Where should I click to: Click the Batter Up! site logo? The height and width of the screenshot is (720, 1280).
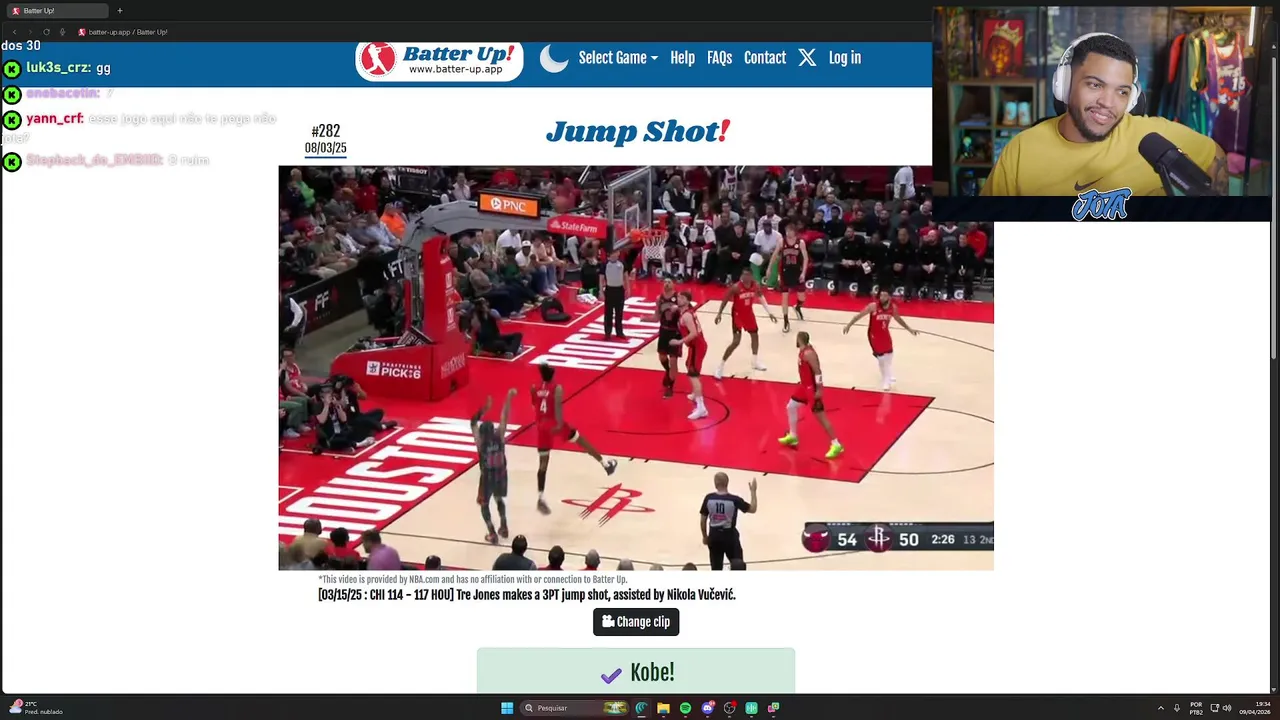click(439, 59)
